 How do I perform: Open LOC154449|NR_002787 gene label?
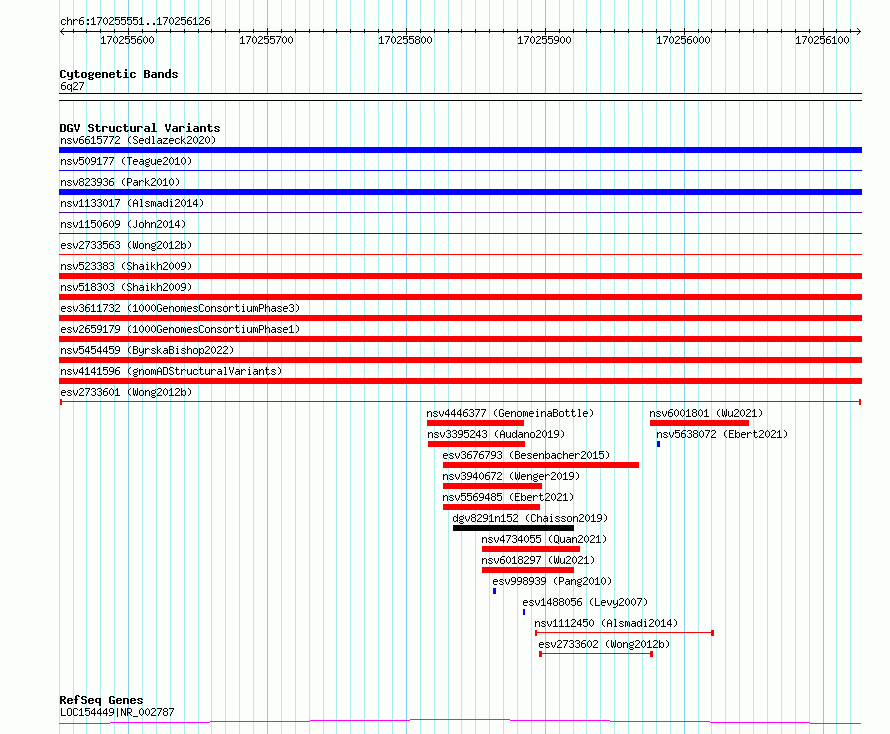pyautogui.click(x=117, y=712)
